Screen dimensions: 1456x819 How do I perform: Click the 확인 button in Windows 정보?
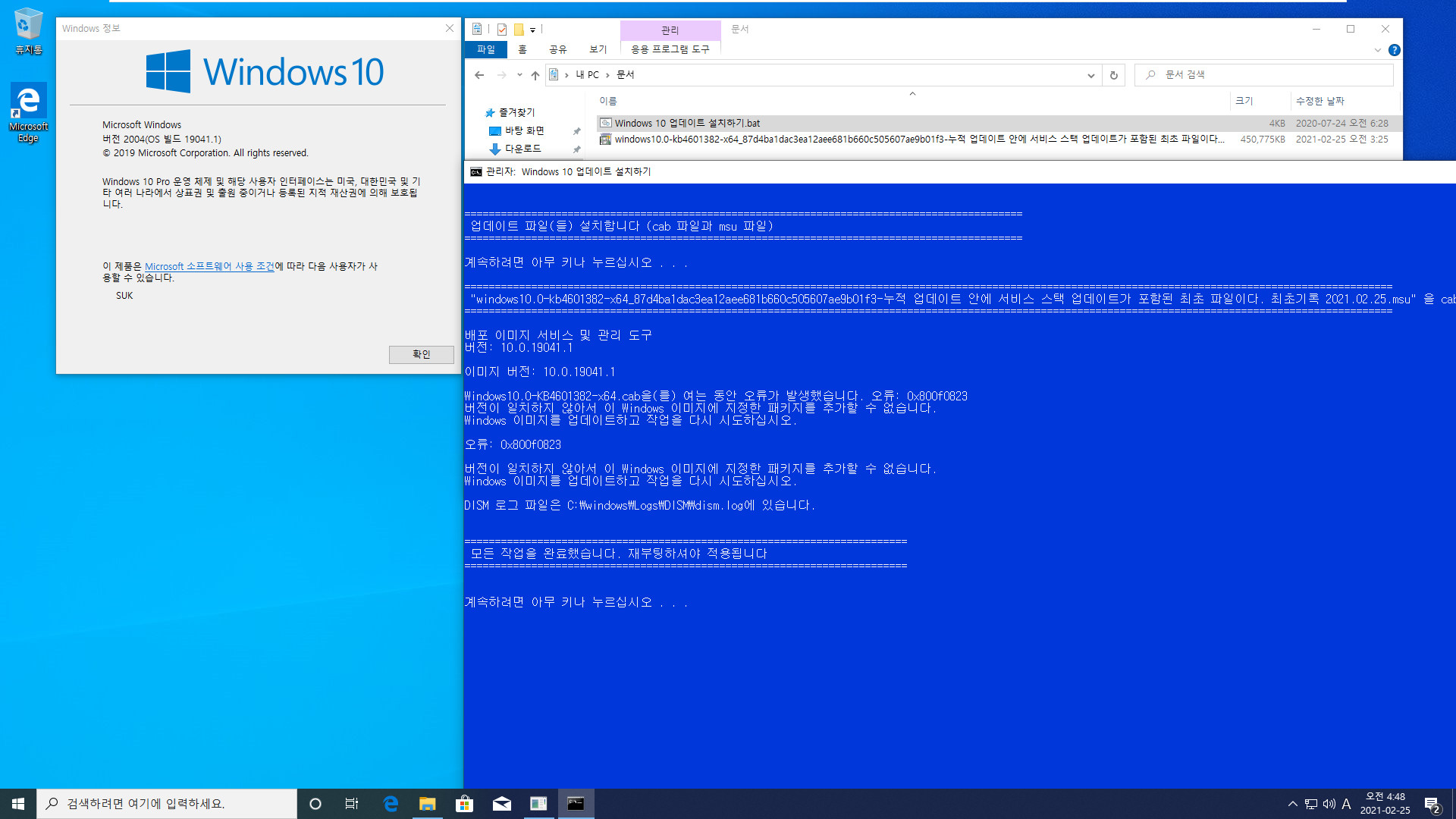(x=421, y=354)
